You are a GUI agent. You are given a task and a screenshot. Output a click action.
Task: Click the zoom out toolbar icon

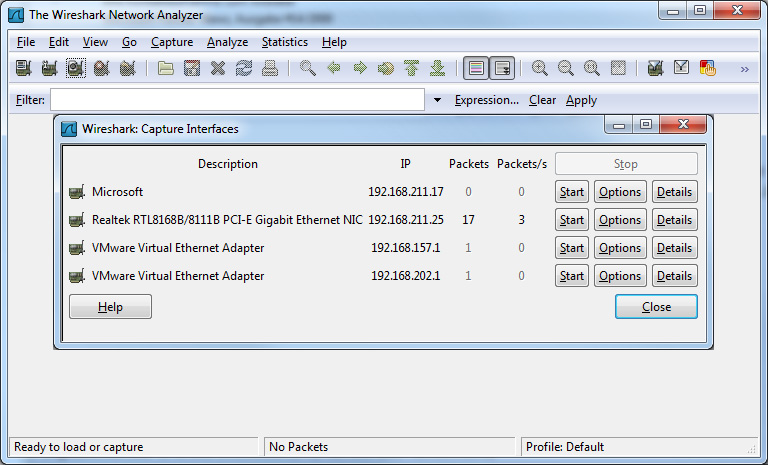566,68
